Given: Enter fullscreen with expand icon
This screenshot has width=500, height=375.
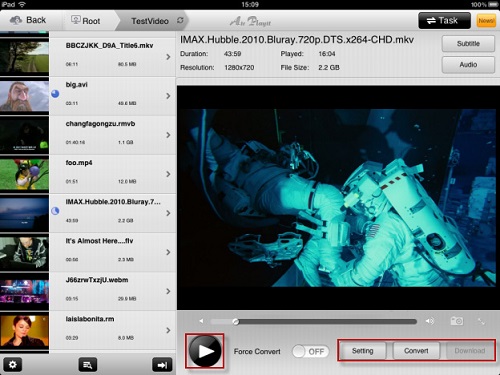Looking at the screenshot, I should pyautogui.click(x=481, y=321).
